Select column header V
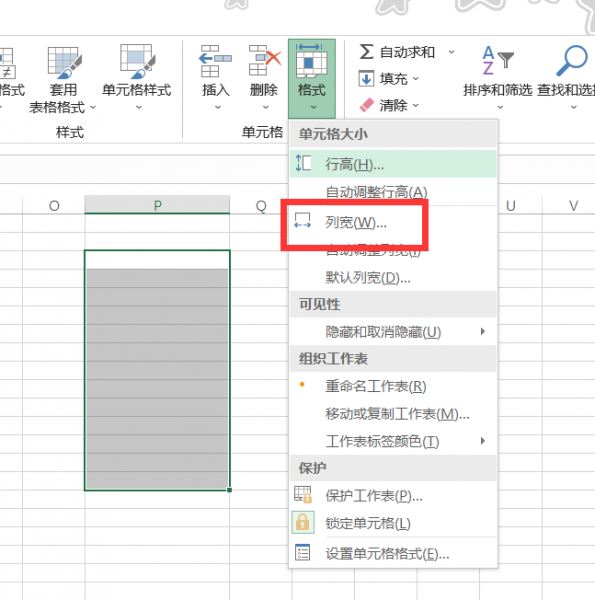 click(573, 206)
